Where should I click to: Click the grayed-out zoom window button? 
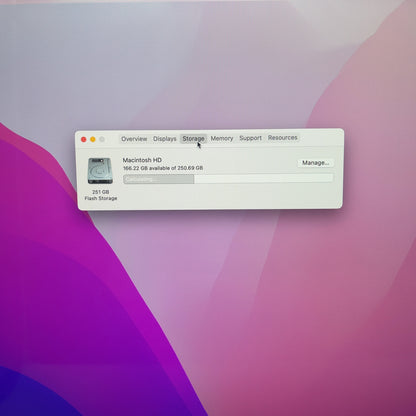pos(102,139)
